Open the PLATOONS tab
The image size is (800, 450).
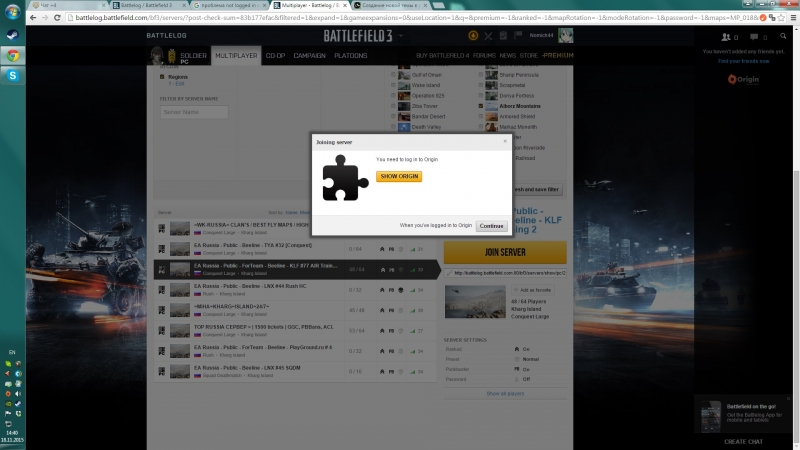tap(351, 56)
